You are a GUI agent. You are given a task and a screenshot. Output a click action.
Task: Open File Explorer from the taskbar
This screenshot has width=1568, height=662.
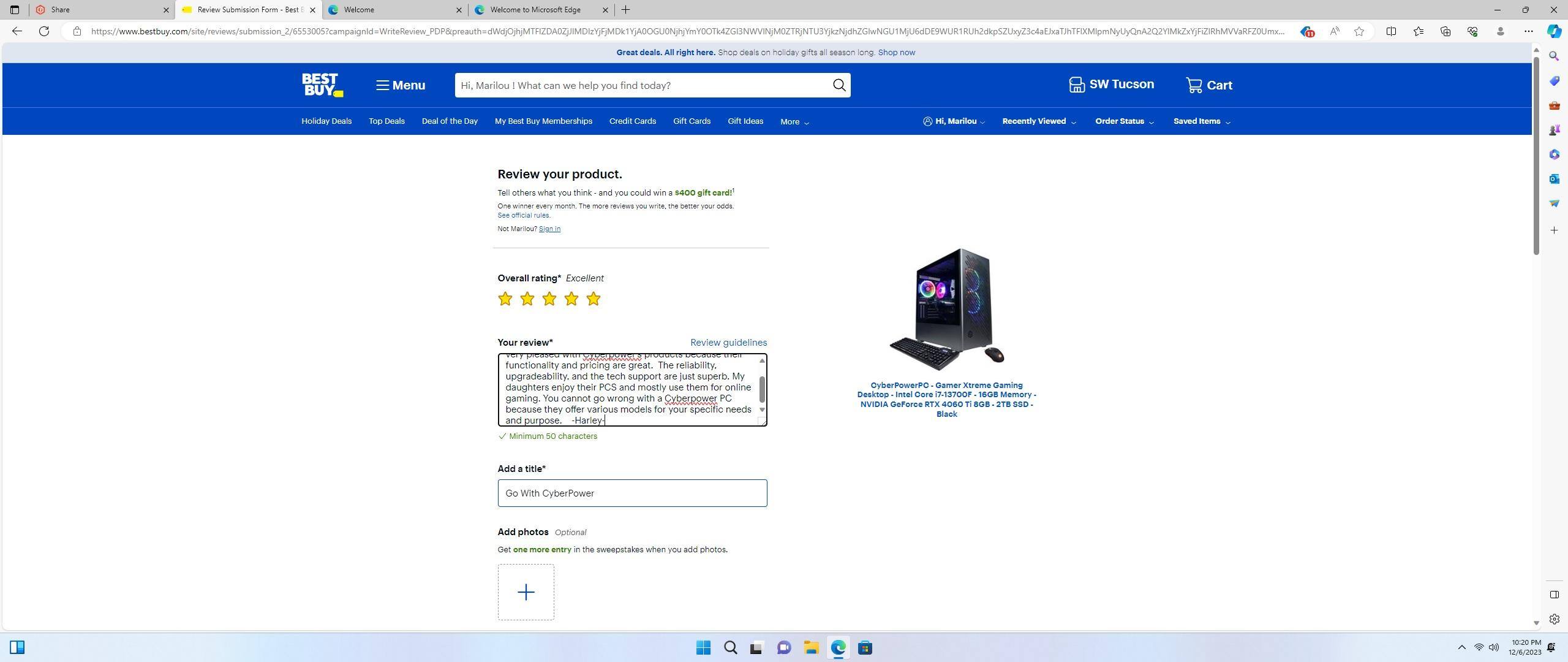[x=811, y=647]
